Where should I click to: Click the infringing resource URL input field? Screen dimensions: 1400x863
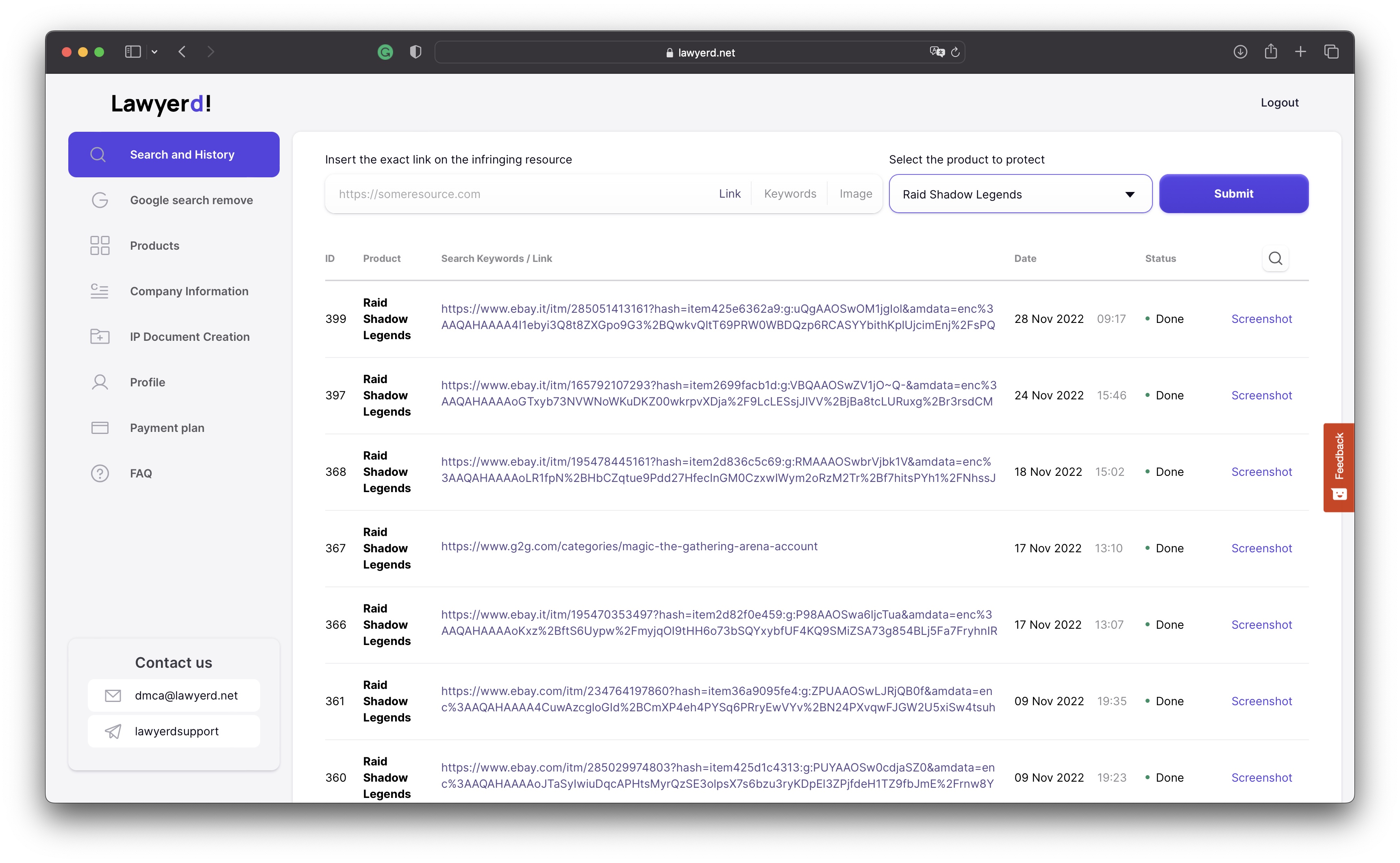pyautogui.click(x=513, y=194)
